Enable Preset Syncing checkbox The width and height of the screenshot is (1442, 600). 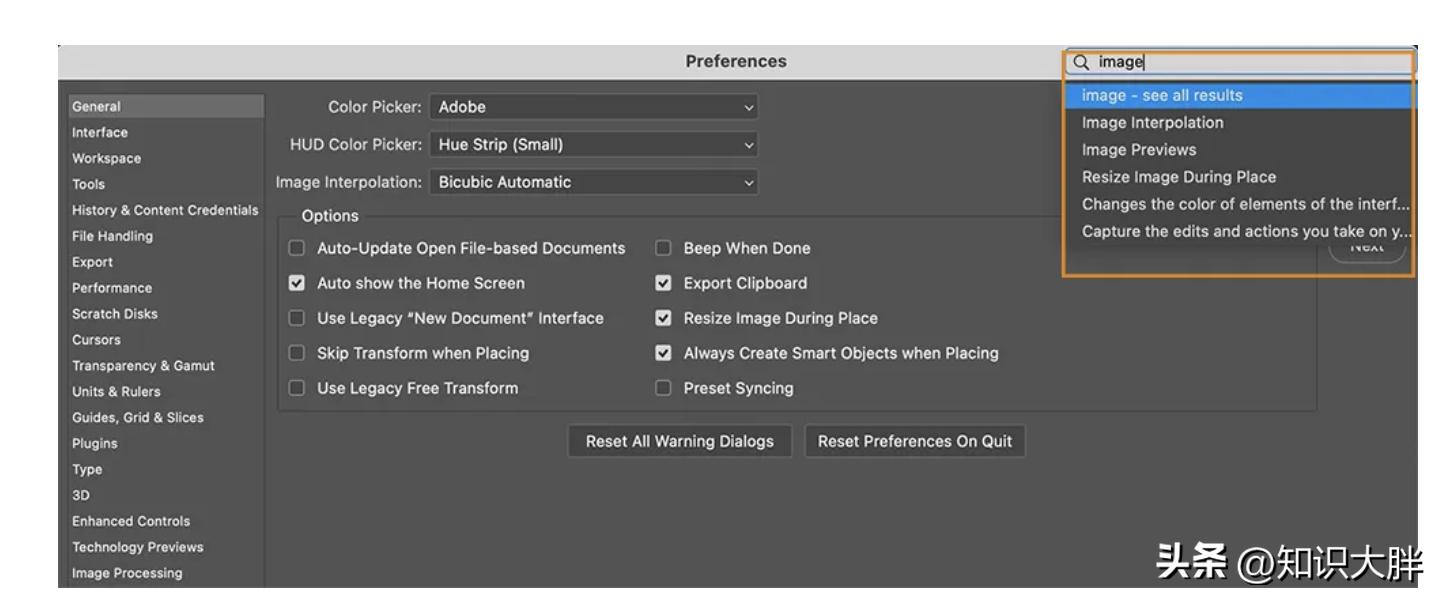click(x=663, y=388)
